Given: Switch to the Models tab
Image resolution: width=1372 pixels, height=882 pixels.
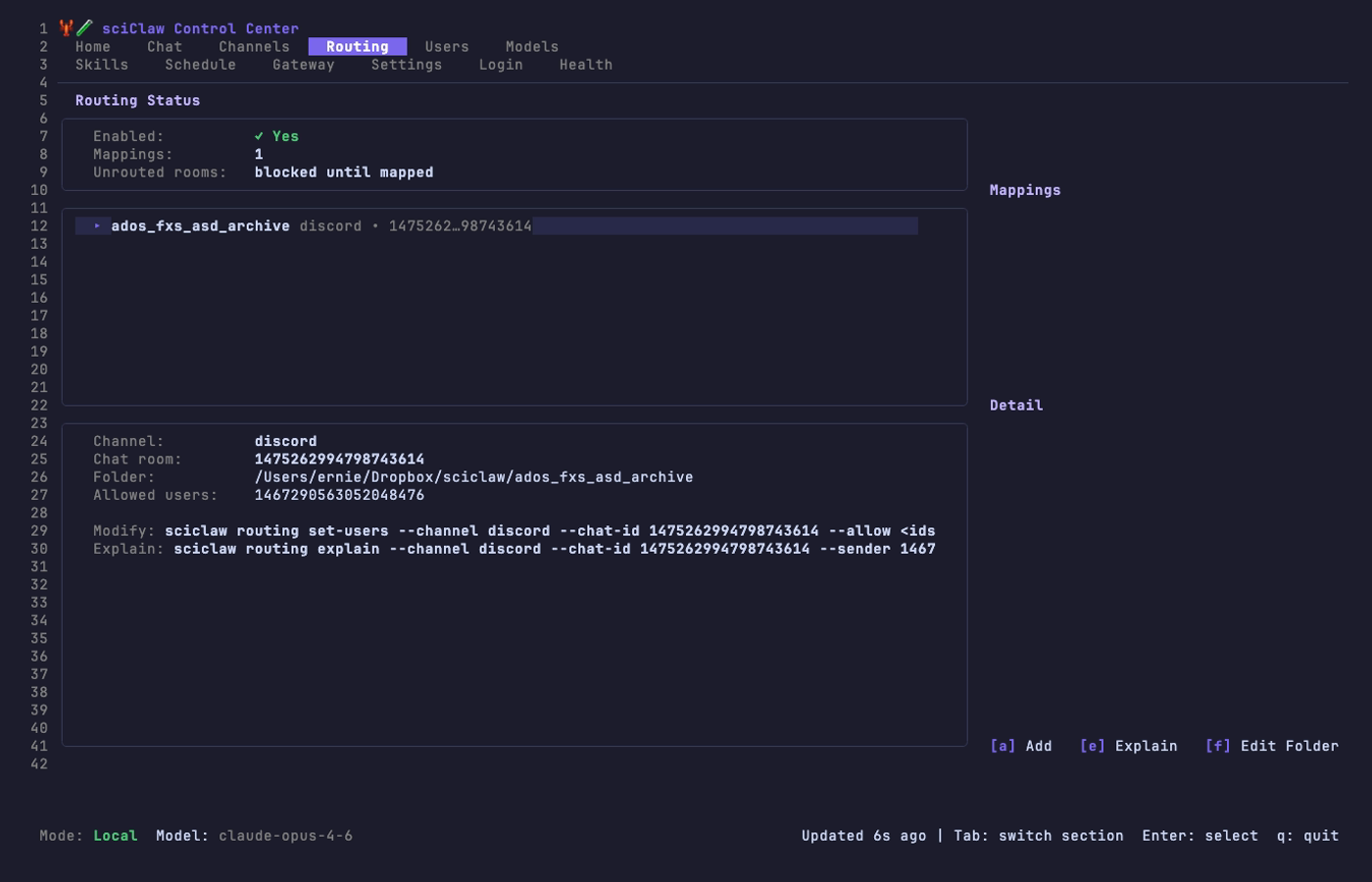Looking at the screenshot, I should 531,46.
